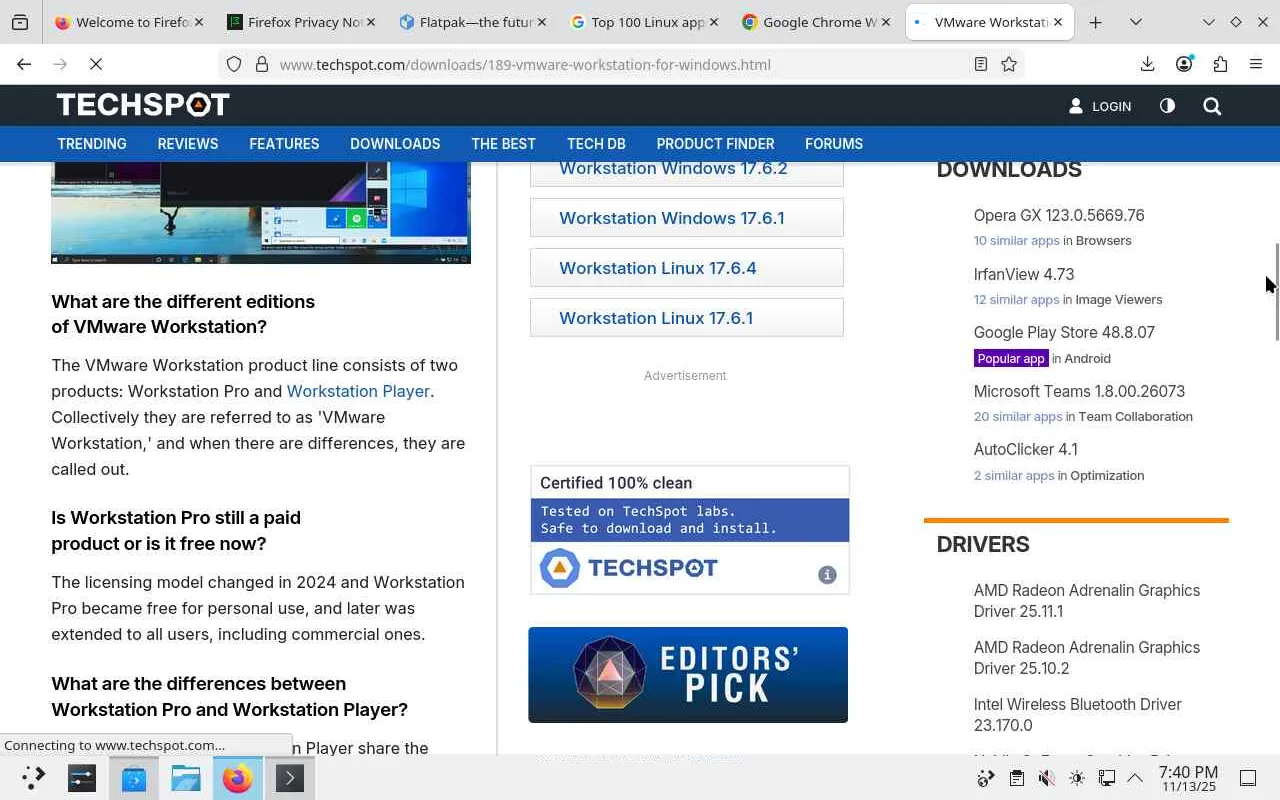Click the Firefox icon in the taskbar
1280x800 pixels.
(238, 778)
